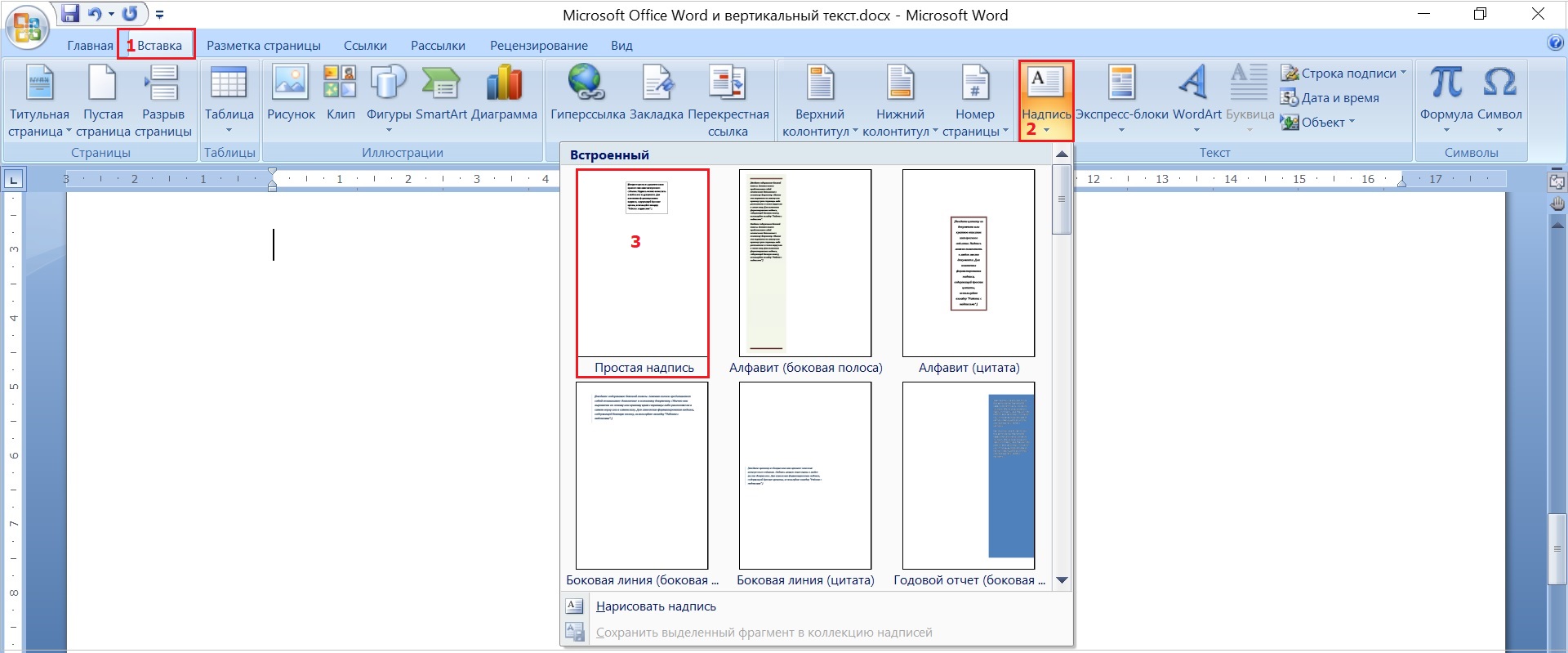This screenshot has width=1568, height=653.
Task: Insert a bookmark with Закладка
Action: (656, 93)
